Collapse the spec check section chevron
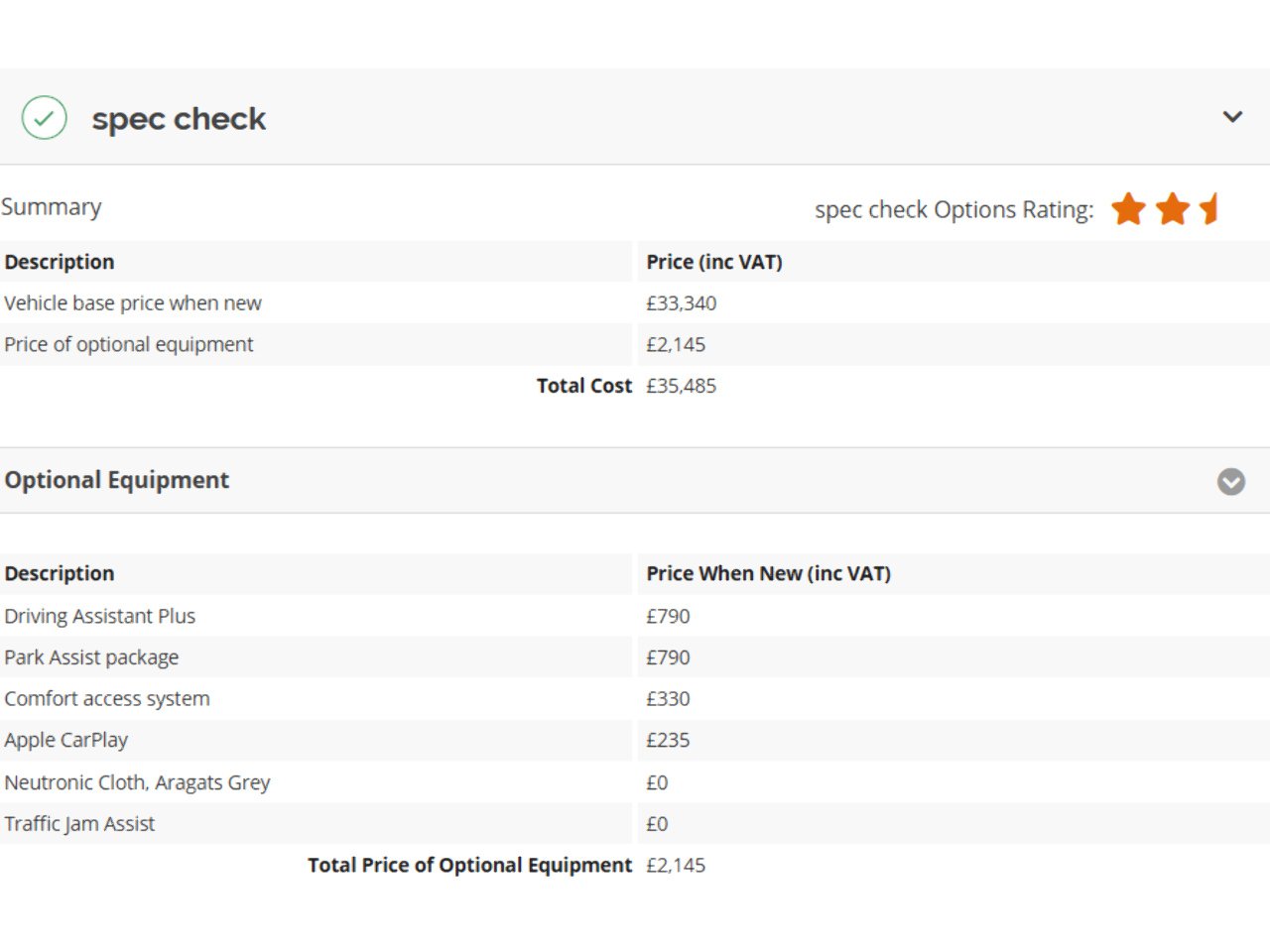 click(x=1232, y=117)
